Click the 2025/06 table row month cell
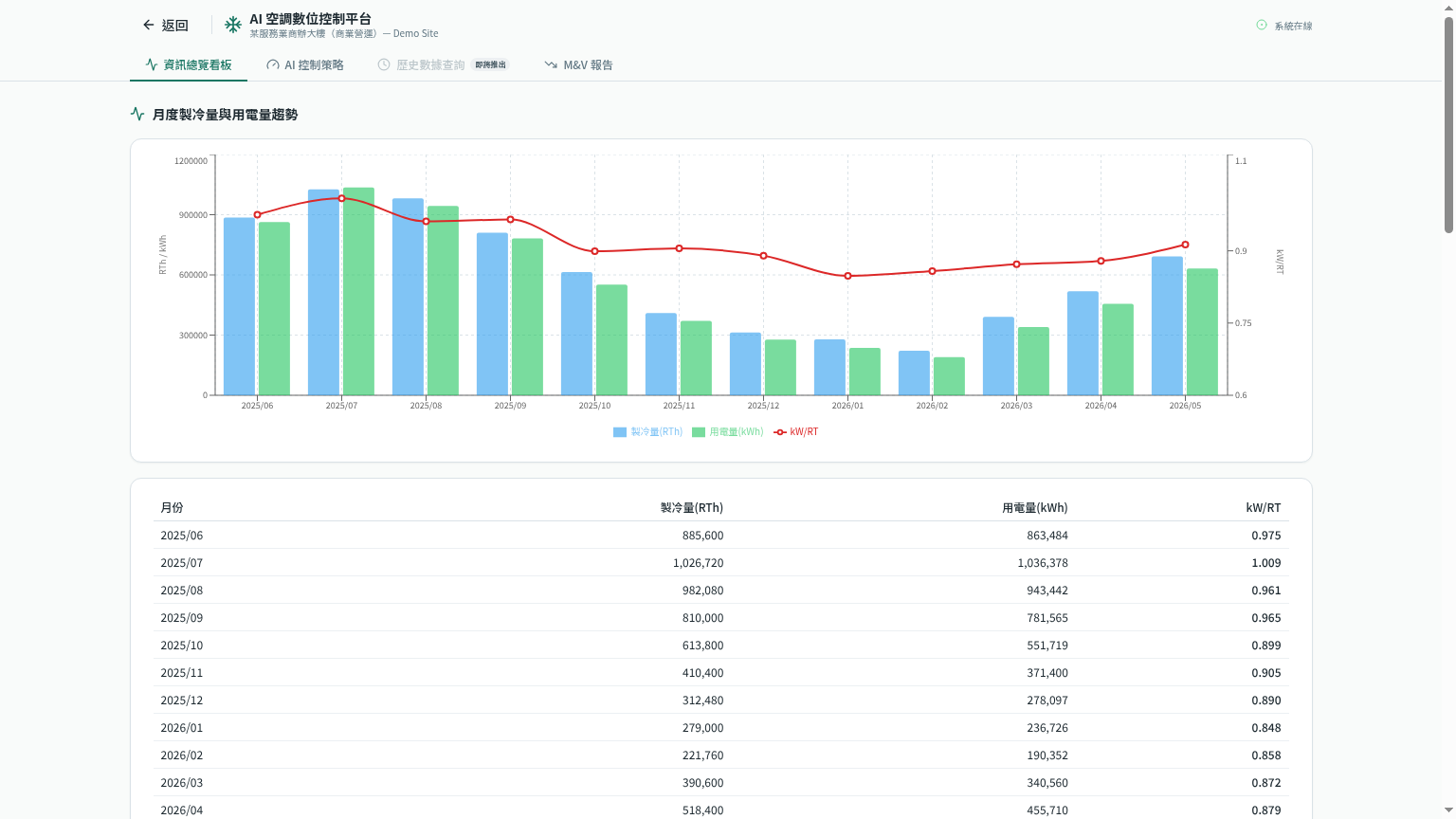This screenshot has width=1456, height=819. [182, 536]
